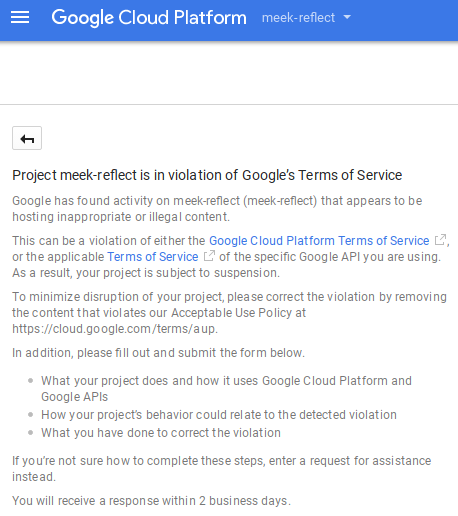This screenshot has height=516, width=458.
Task: Click the subject to suspension sentence
Action: [x=146, y=273]
